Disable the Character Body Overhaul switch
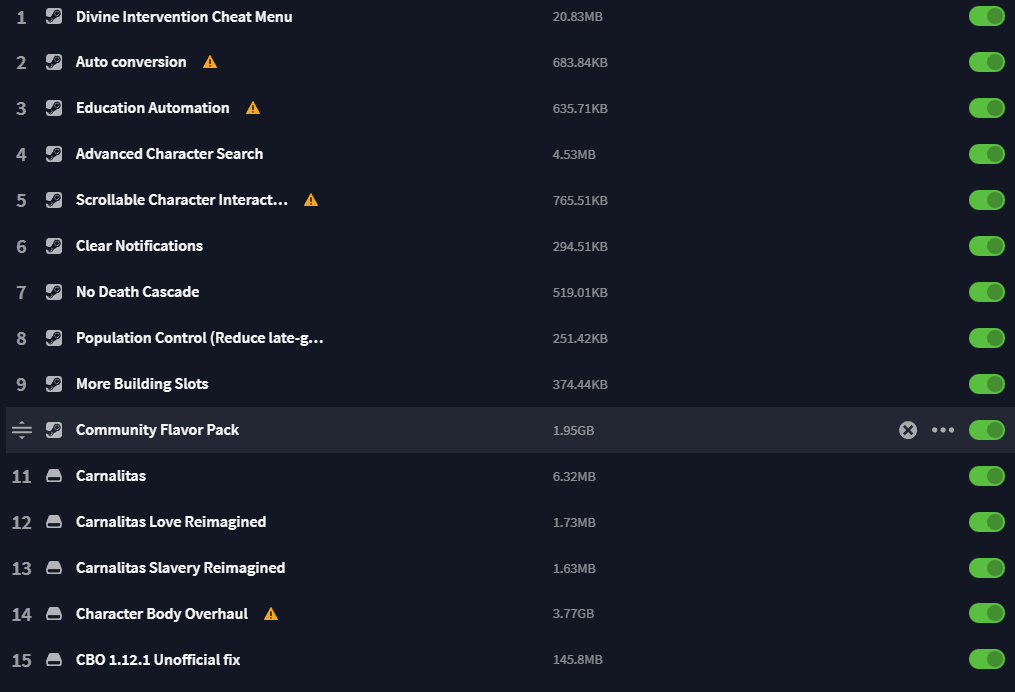The image size is (1015, 692). point(986,614)
